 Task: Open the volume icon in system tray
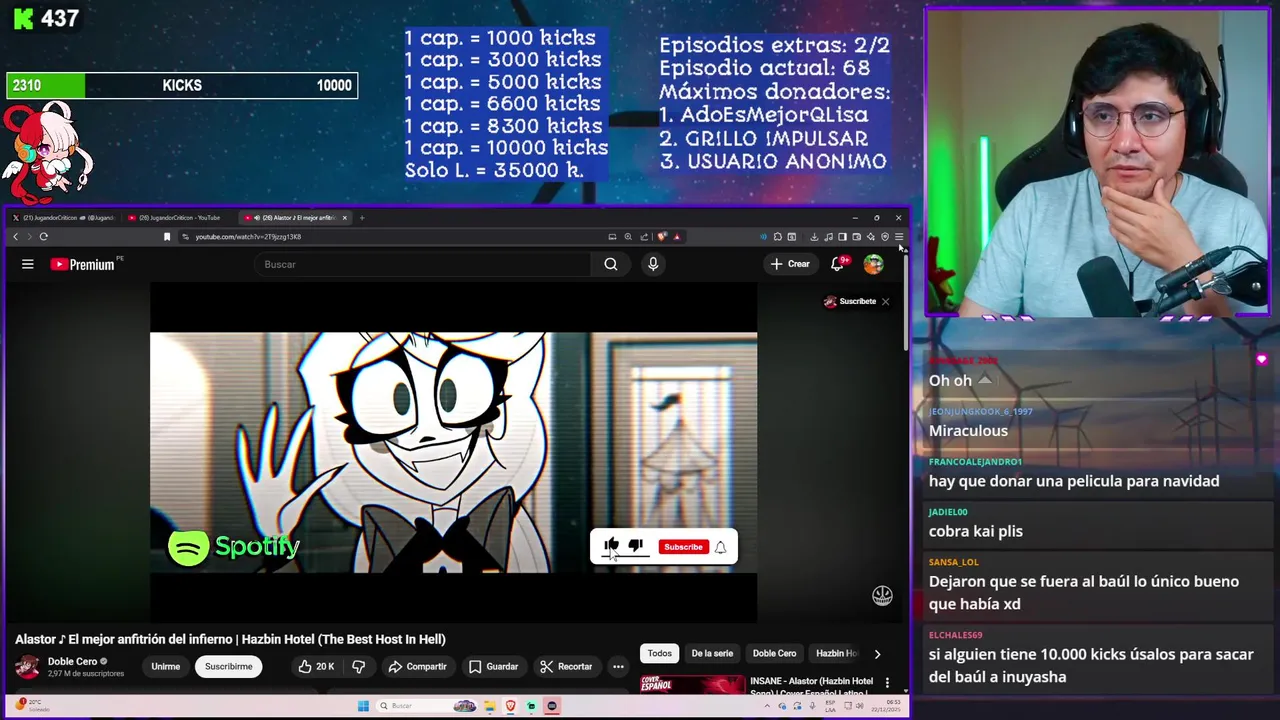(x=860, y=706)
